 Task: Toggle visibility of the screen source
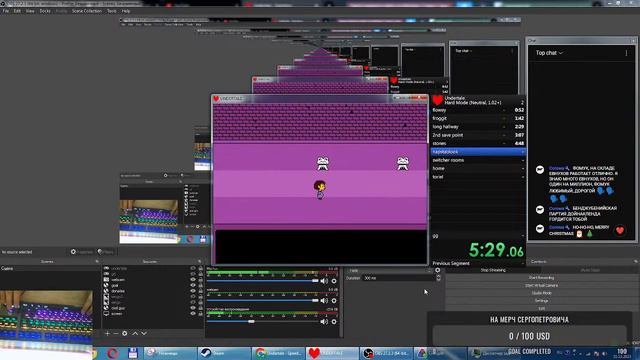click(193, 314)
